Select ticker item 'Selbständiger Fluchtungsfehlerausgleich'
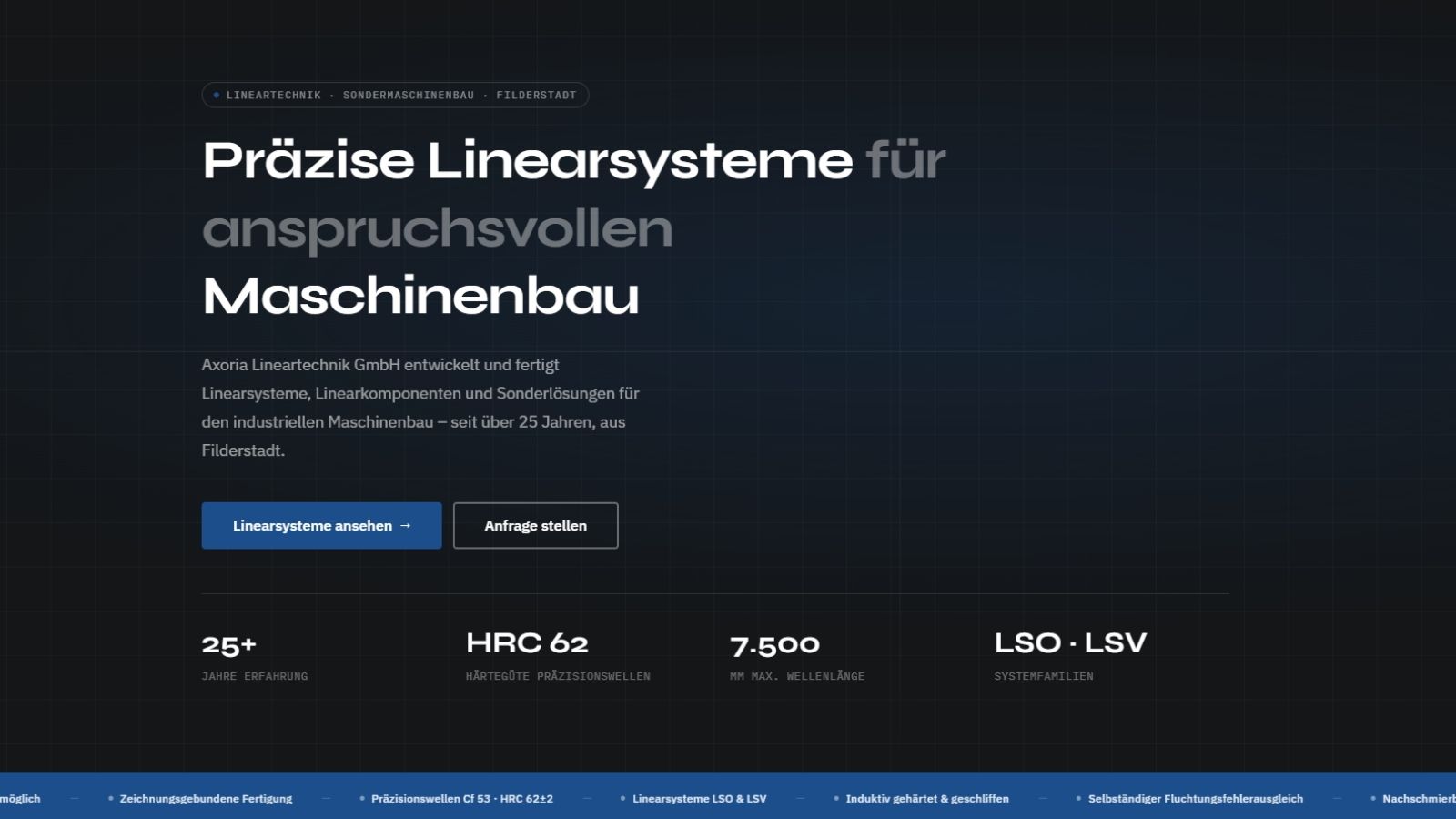 (x=1196, y=798)
